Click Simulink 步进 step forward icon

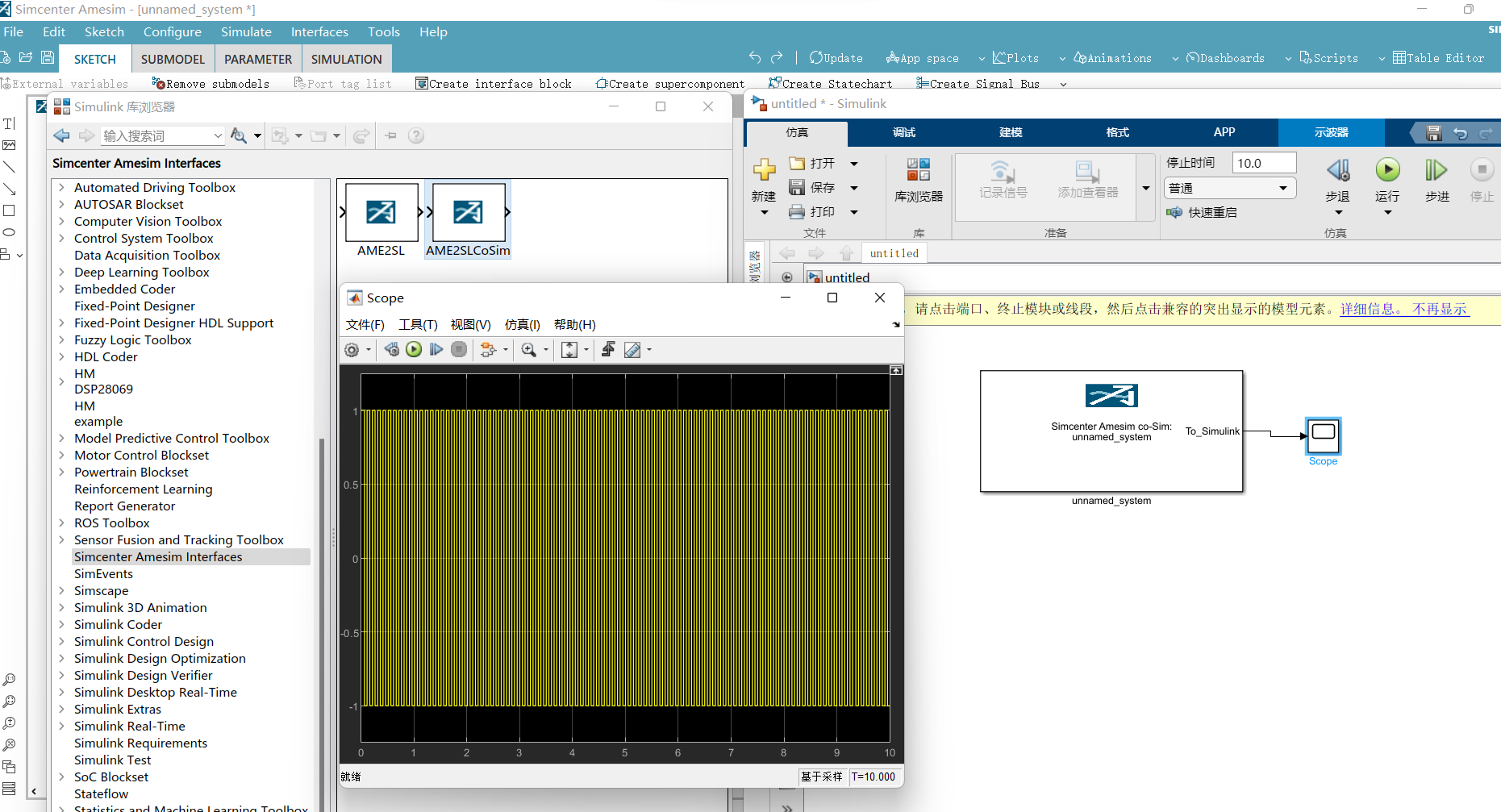point(1436,170)
